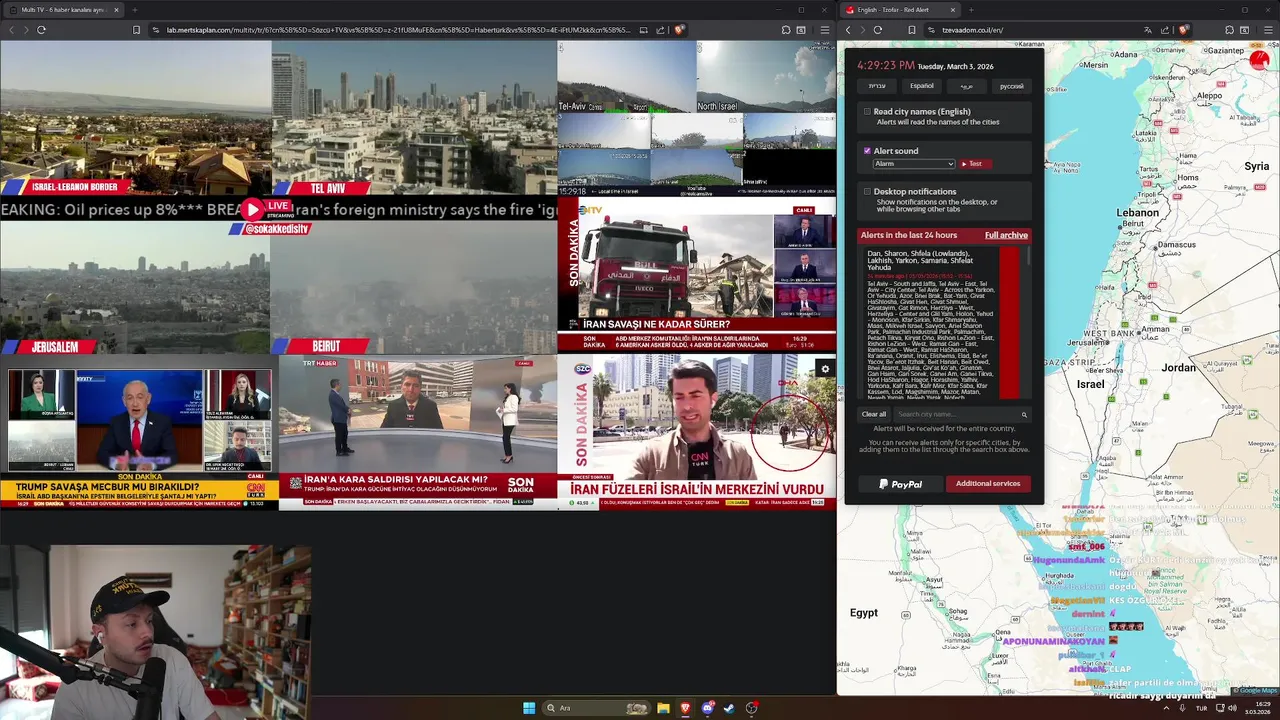Viewport: 1280px width, 720px height.
Task: Select the Beirut camera feed
Action: (x=413, y=287)
